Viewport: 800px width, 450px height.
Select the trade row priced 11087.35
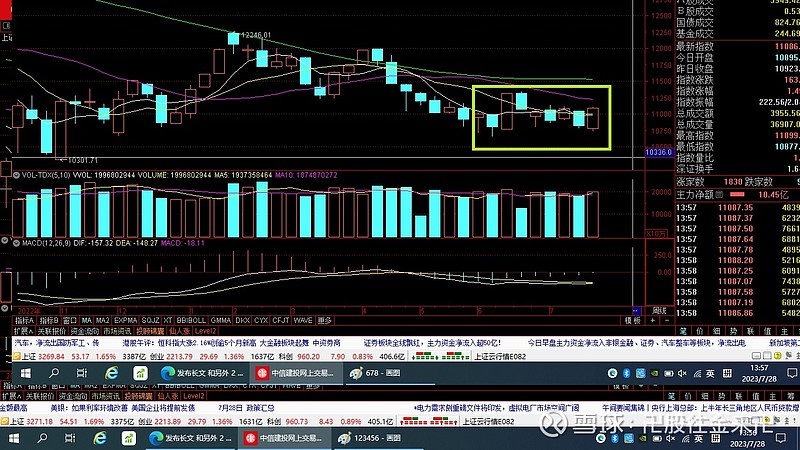point(738,207)
